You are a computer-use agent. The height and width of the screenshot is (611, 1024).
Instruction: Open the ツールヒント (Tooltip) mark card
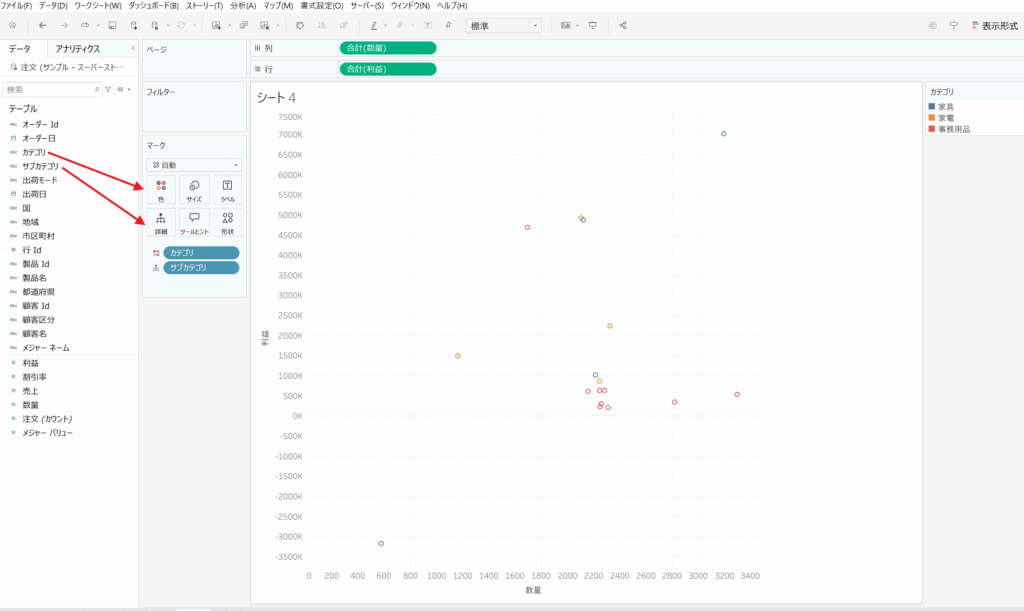tap(194, 222)
